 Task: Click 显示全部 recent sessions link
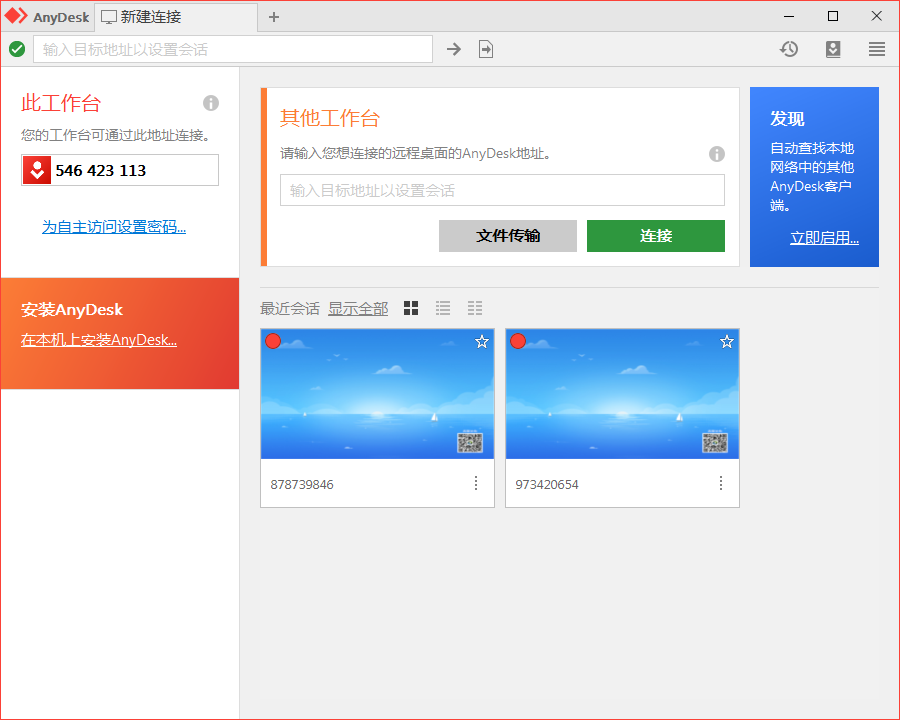coord(358,309)
